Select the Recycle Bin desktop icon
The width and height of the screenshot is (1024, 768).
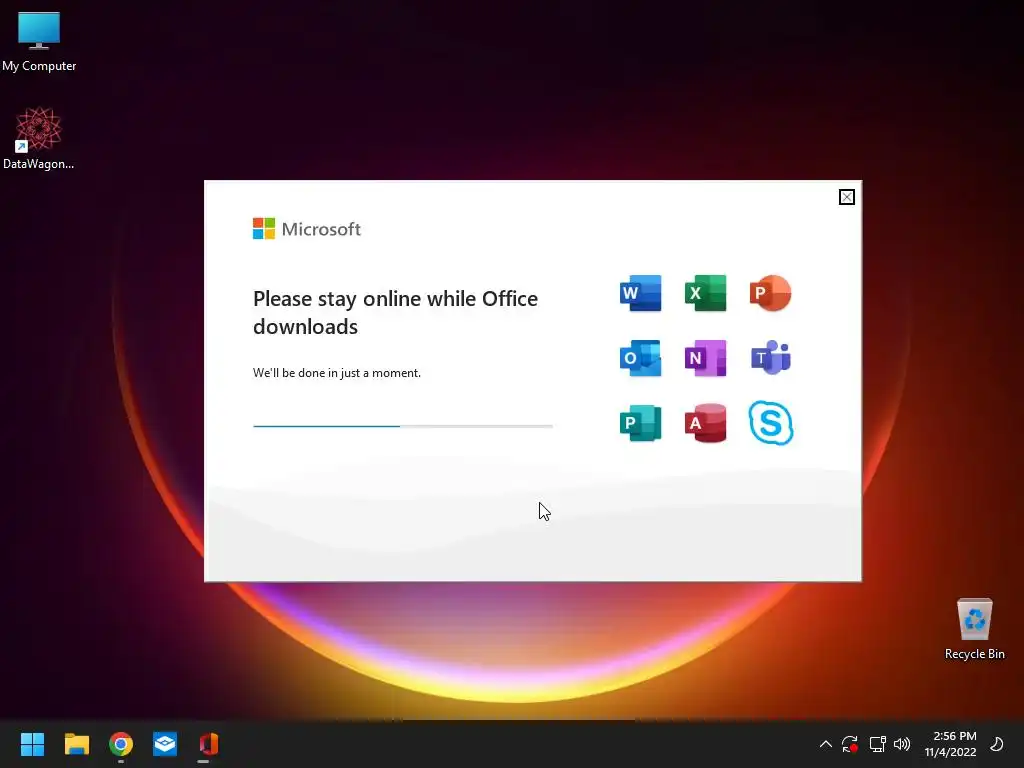[974, 630]
